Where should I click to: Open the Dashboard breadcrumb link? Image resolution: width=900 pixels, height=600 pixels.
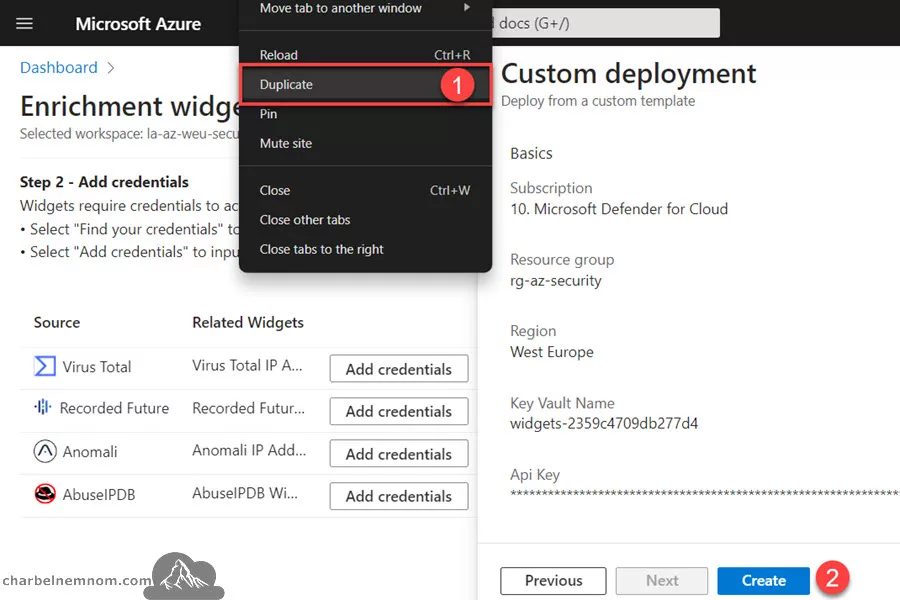click(59, 68)
